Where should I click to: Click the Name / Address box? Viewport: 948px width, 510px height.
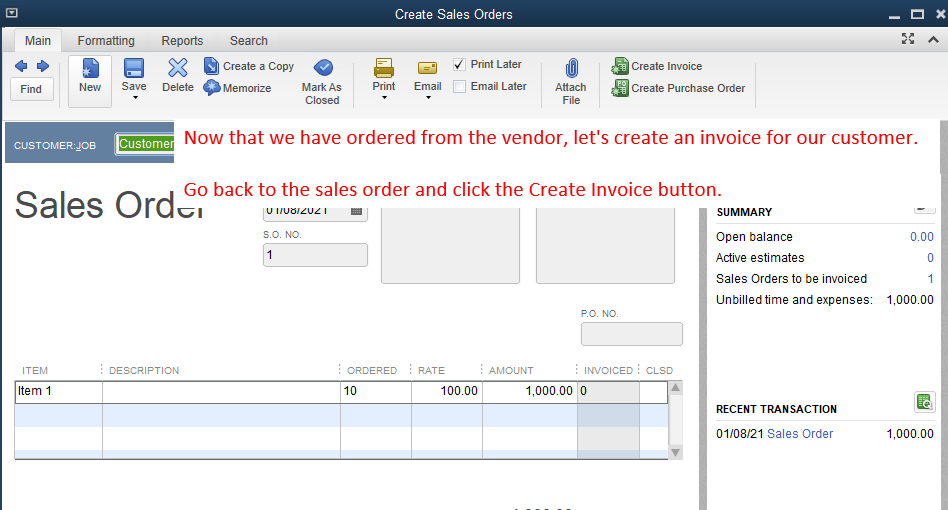coord(450,245)
